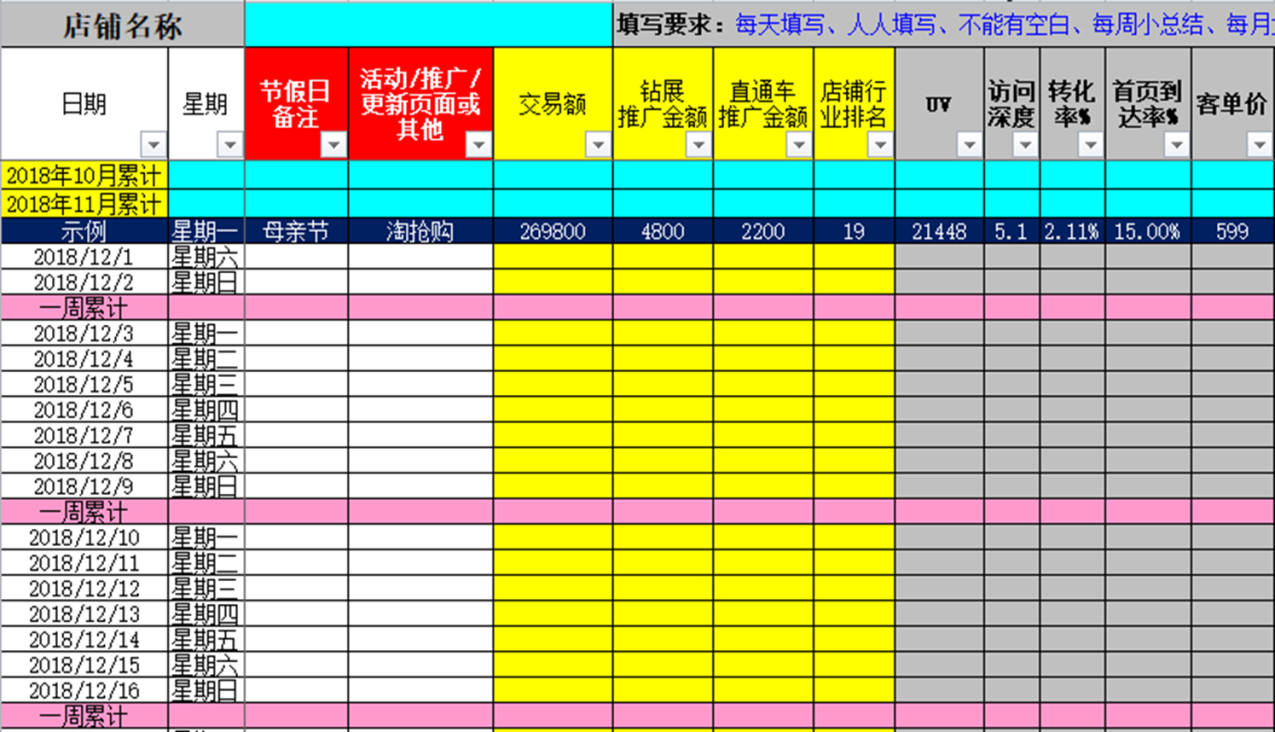Select the 2018/12/5 date cell

(x=84, y=384)
